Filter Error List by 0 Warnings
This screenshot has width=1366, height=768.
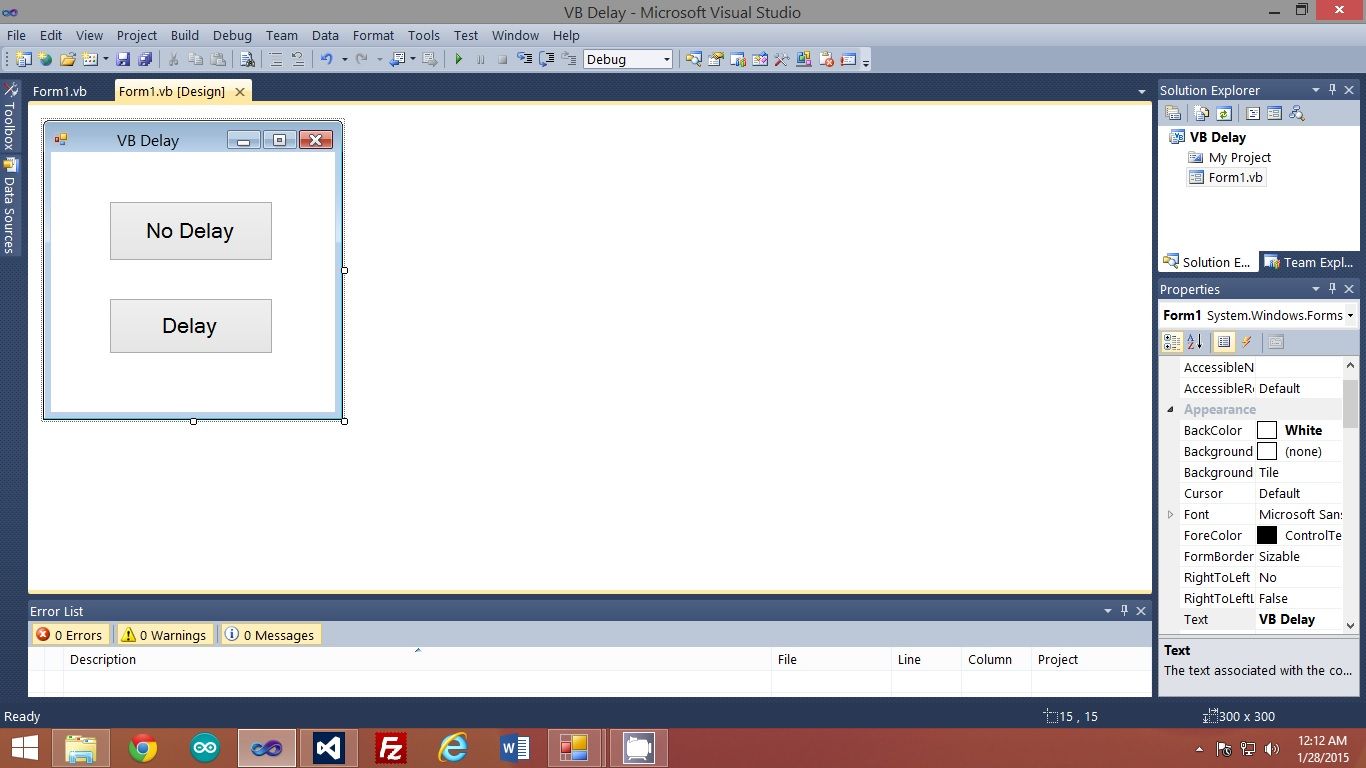(163, 634)
